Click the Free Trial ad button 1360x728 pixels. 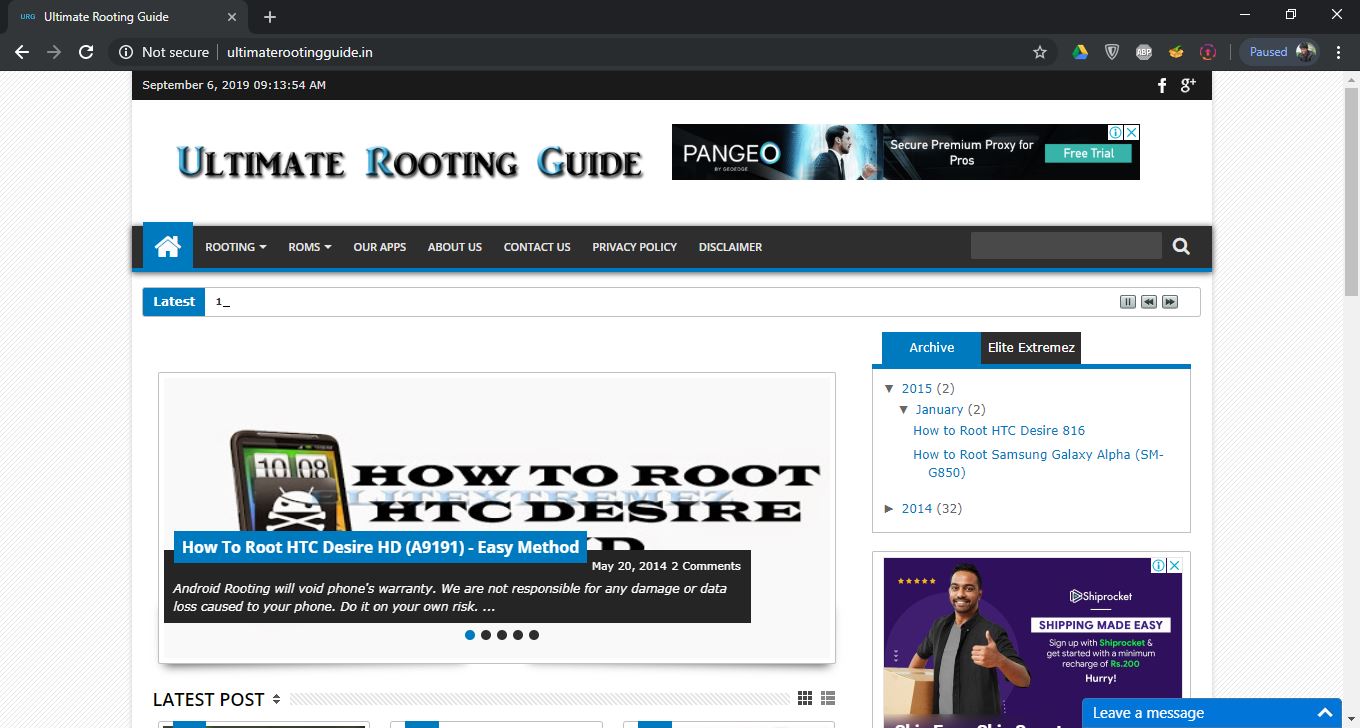coord(1089,153)
